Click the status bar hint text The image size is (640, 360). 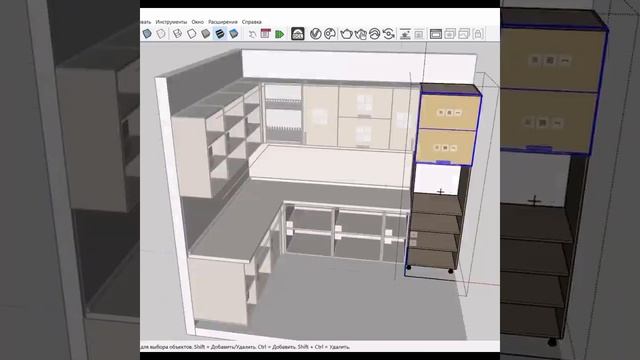point(245,347)
